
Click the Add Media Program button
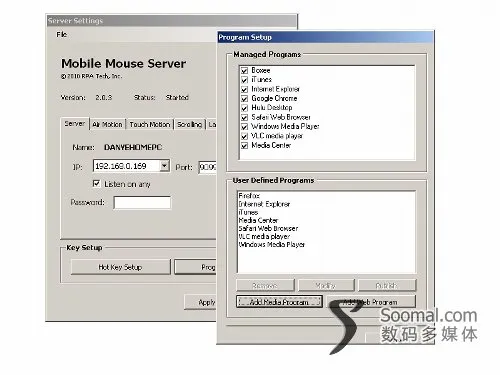279,302
